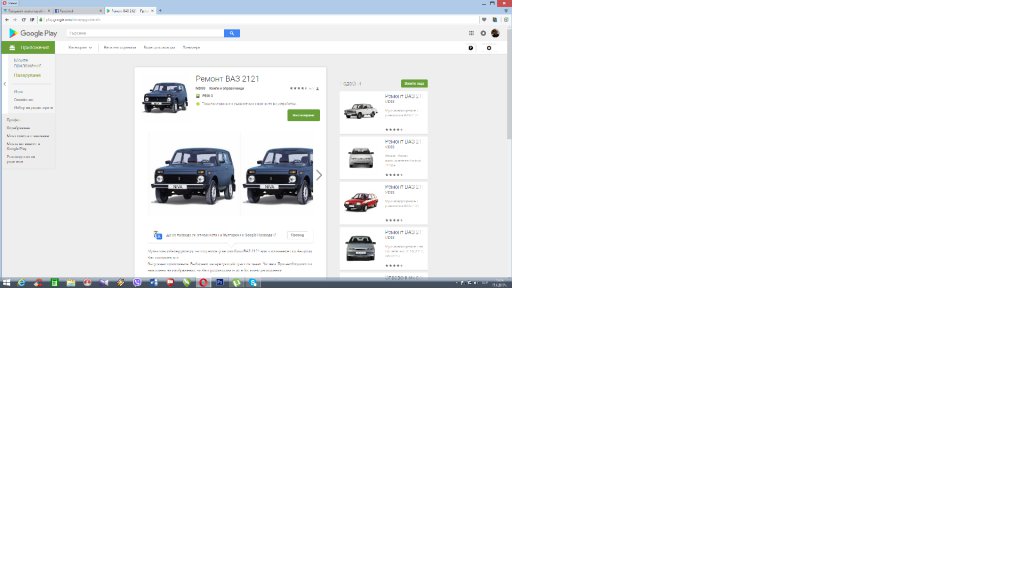Click the category link beside developer name
1024x576 pixels.
226,88
